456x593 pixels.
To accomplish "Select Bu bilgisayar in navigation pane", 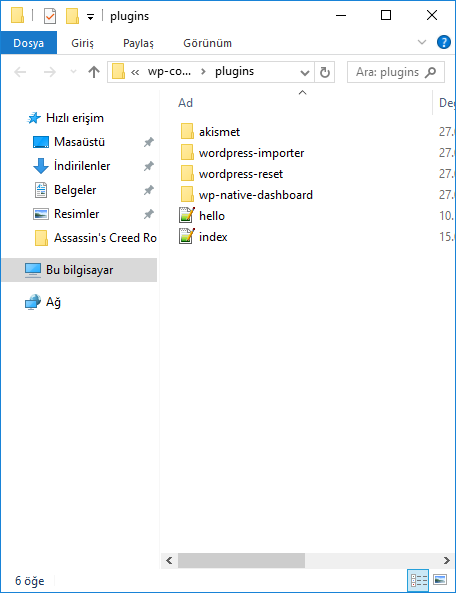I will 79,270.
